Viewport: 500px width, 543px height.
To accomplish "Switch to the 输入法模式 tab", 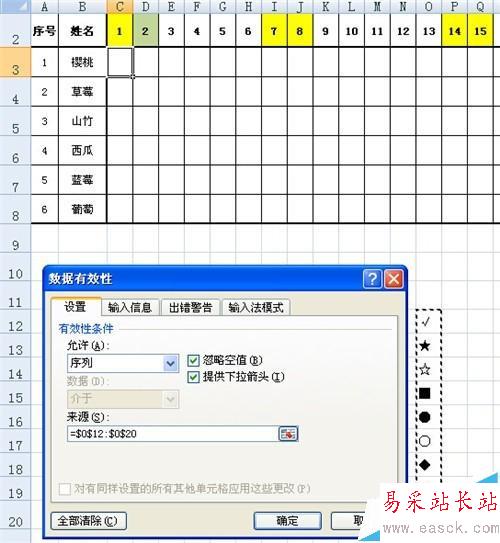I will click(256, 308).
